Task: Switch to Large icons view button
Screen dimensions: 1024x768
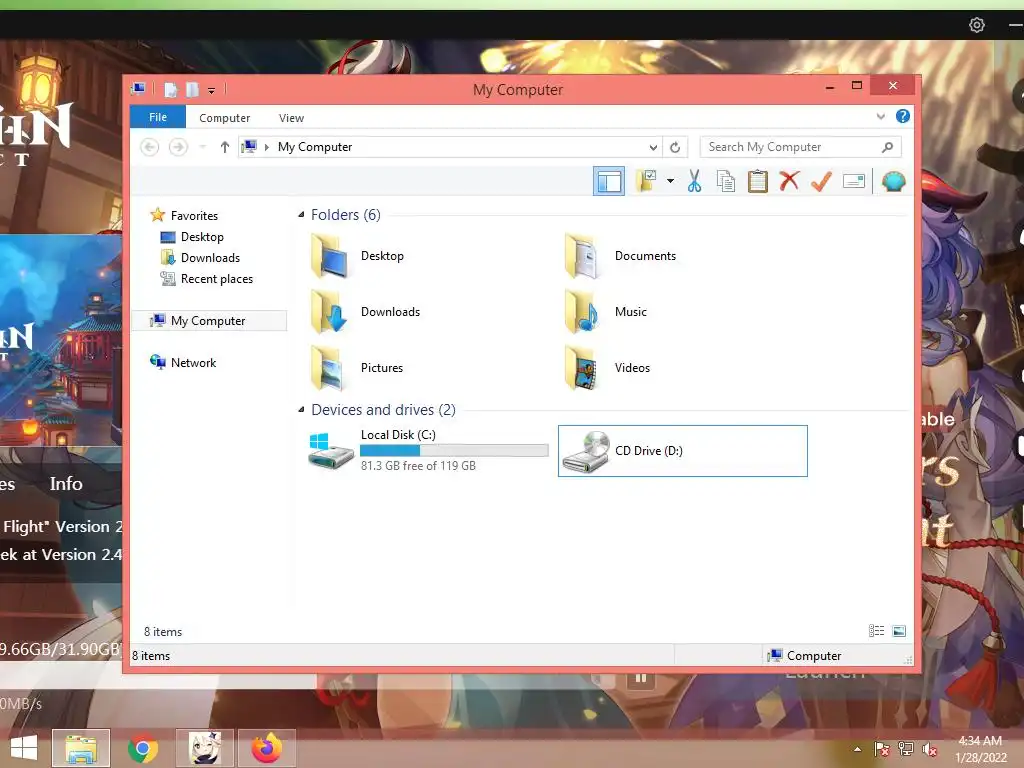Action: [x=899, y=631]
